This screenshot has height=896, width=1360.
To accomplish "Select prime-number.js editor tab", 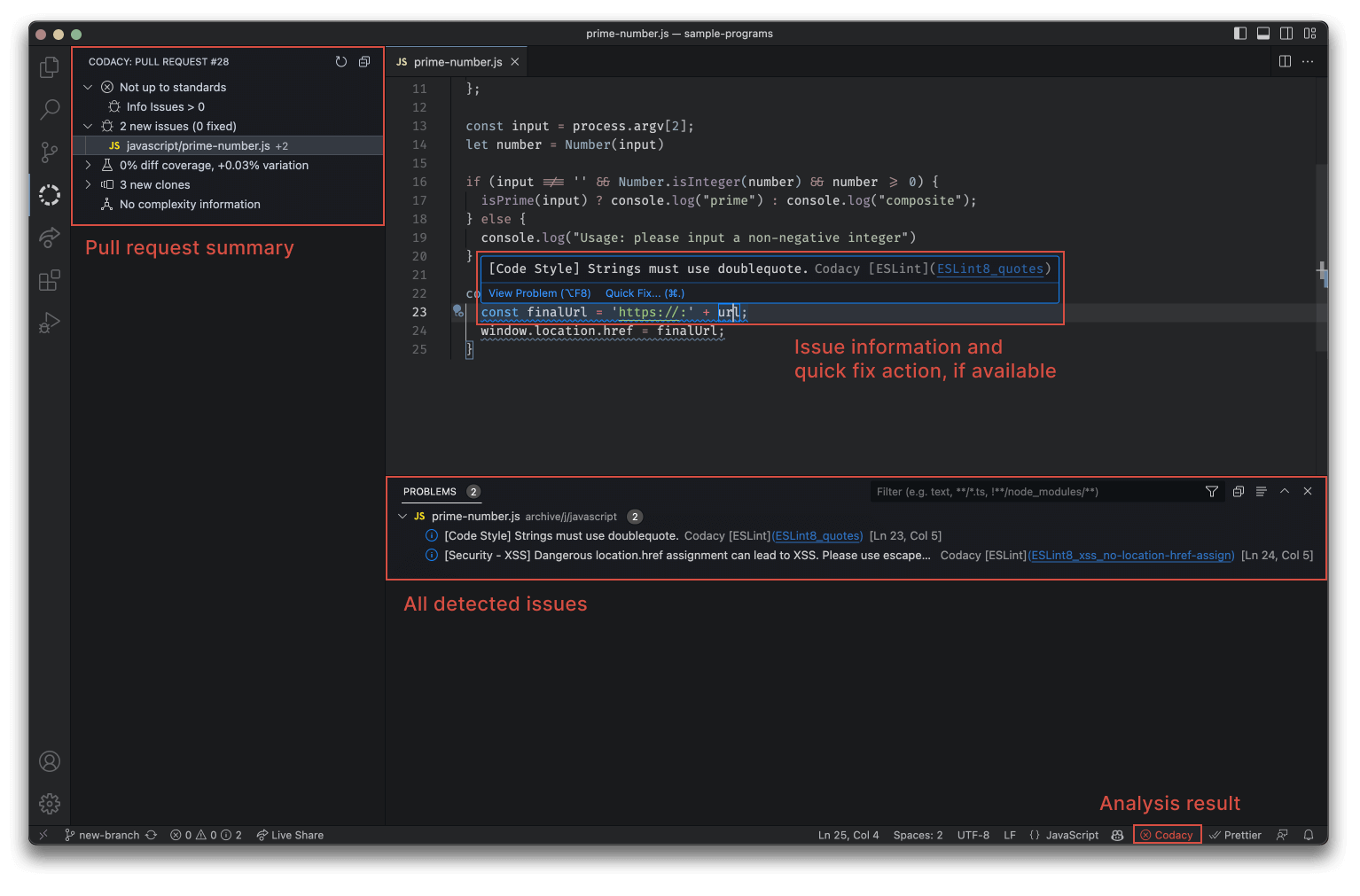I will click(x=457, y=62).
